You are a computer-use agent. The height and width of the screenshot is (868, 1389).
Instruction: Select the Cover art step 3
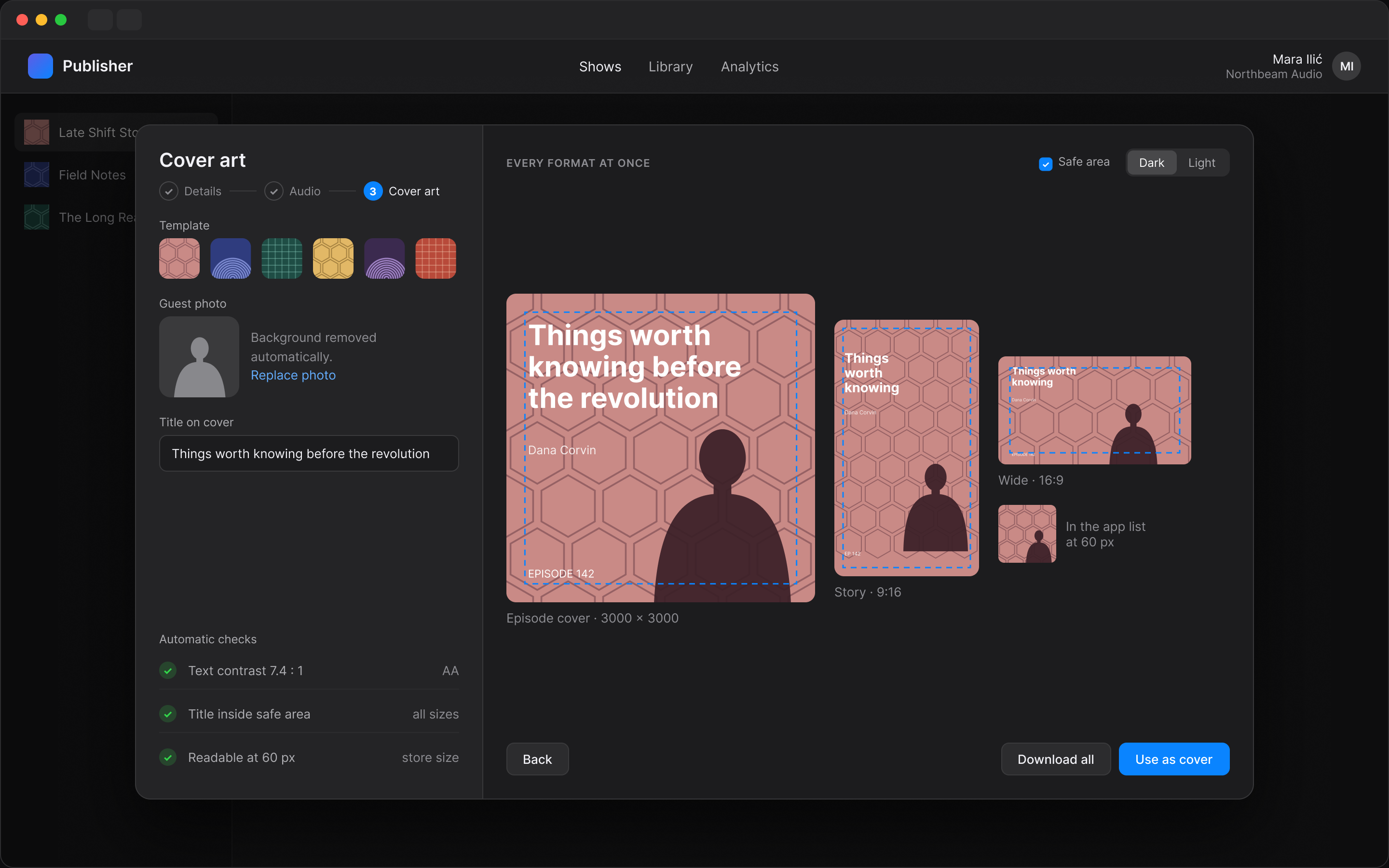point(402,191)
